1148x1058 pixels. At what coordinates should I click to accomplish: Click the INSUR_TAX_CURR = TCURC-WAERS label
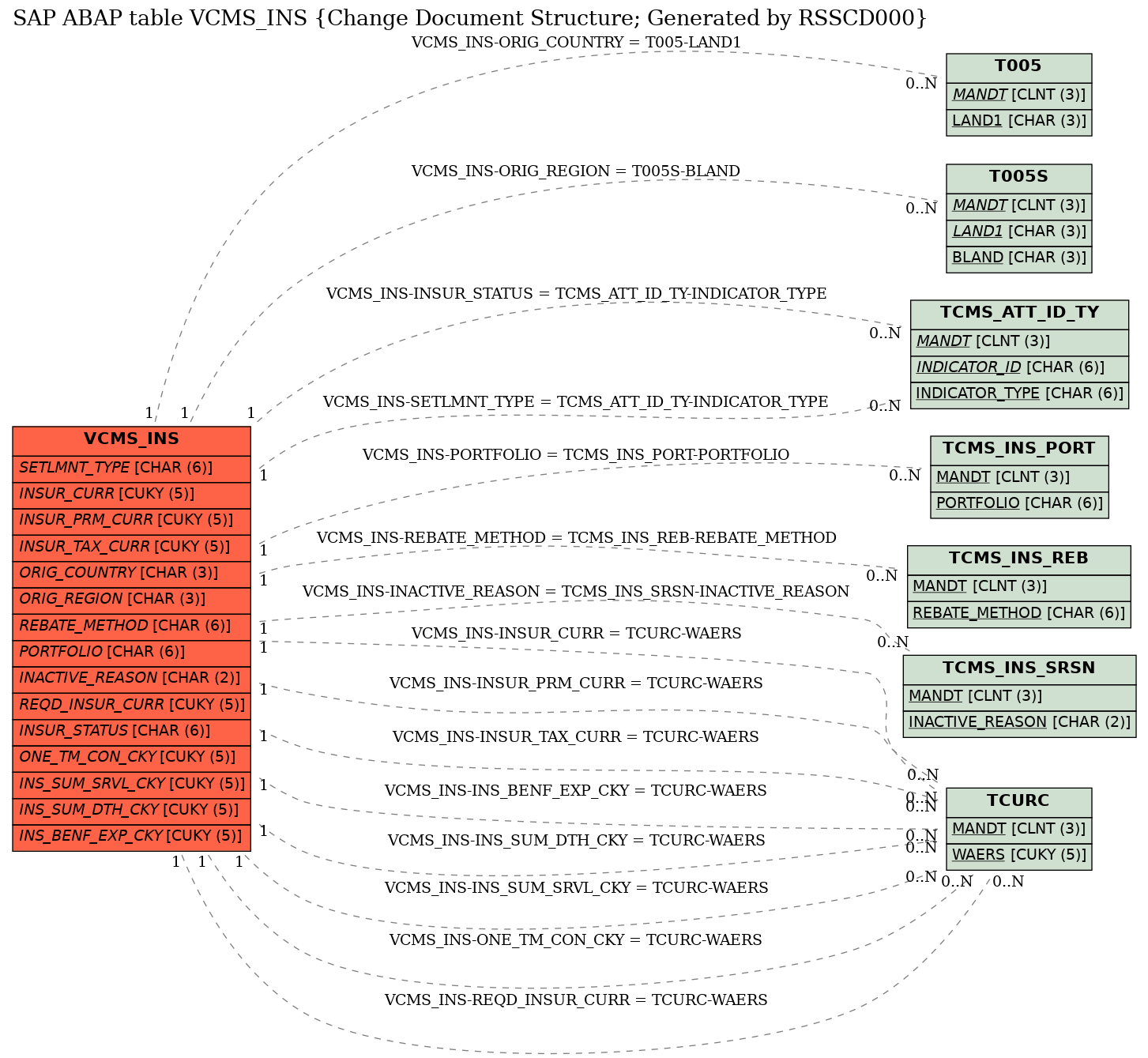(x=576, y=737)
